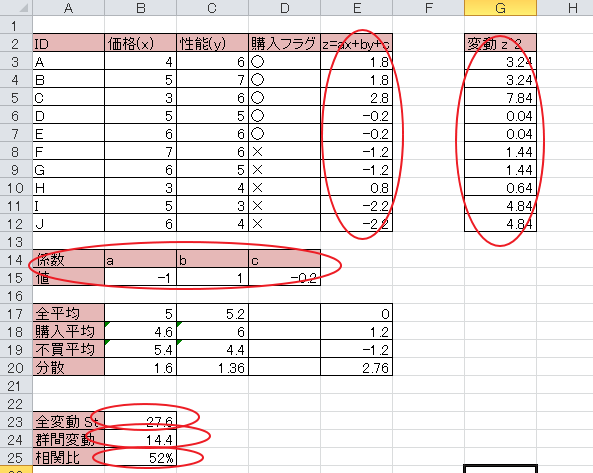Select cell with ID J
The width and height of the screenshot is (593, 473).
[x=68, y=223]
